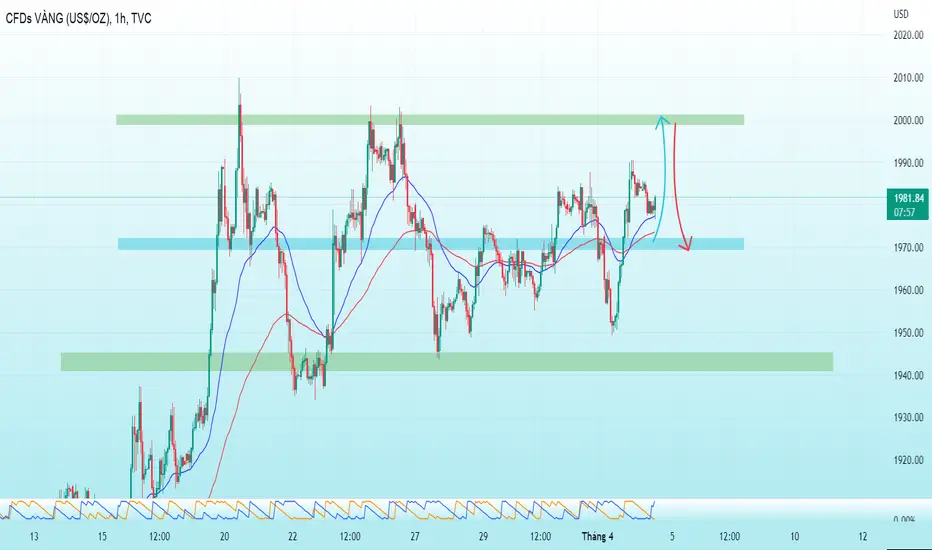Click the 27 date label on time axis
The image size is (932, 550).
(415, 536)
